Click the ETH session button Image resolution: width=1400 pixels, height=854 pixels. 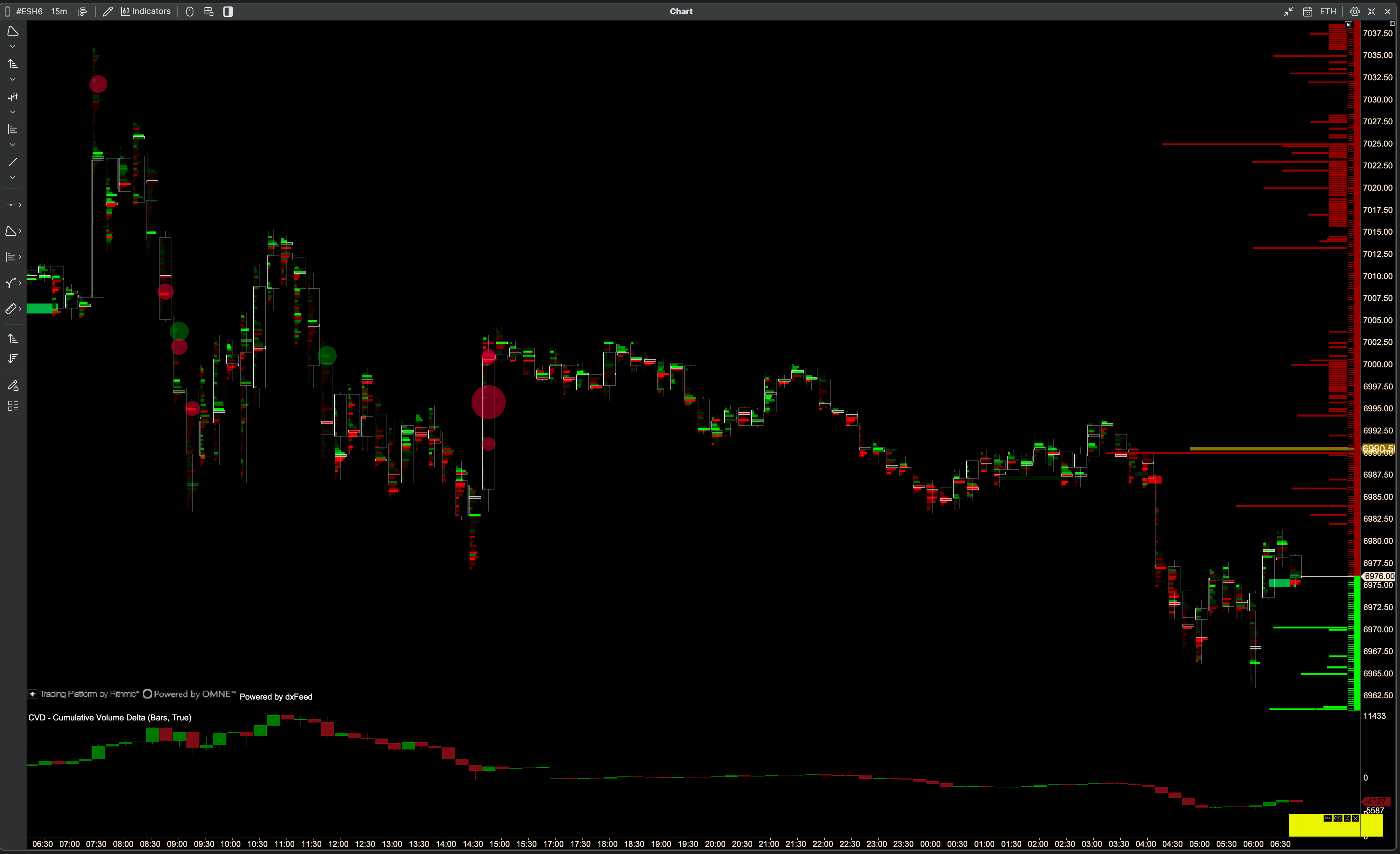(1328, 11)
